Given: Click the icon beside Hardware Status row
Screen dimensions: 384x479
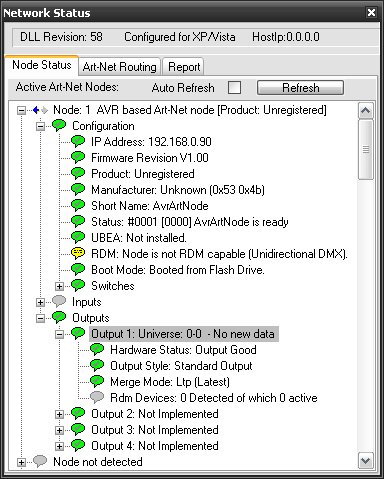Looking at the screenshot, I should (x=97, y=350).
